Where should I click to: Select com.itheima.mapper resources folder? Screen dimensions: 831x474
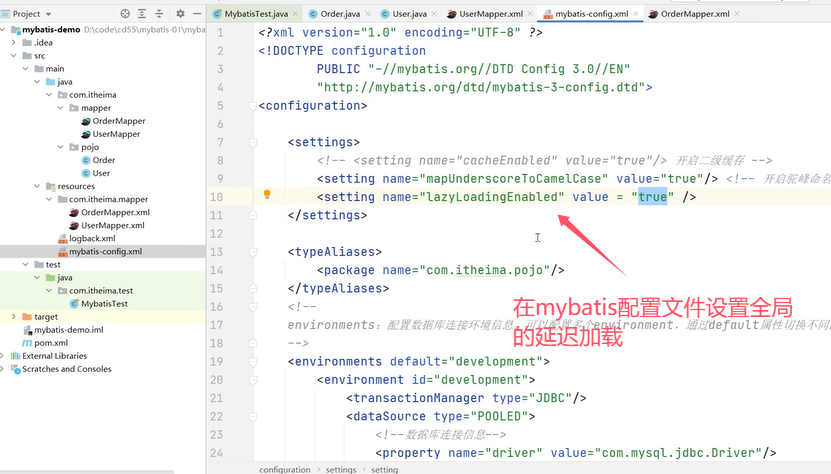(109, 199)
